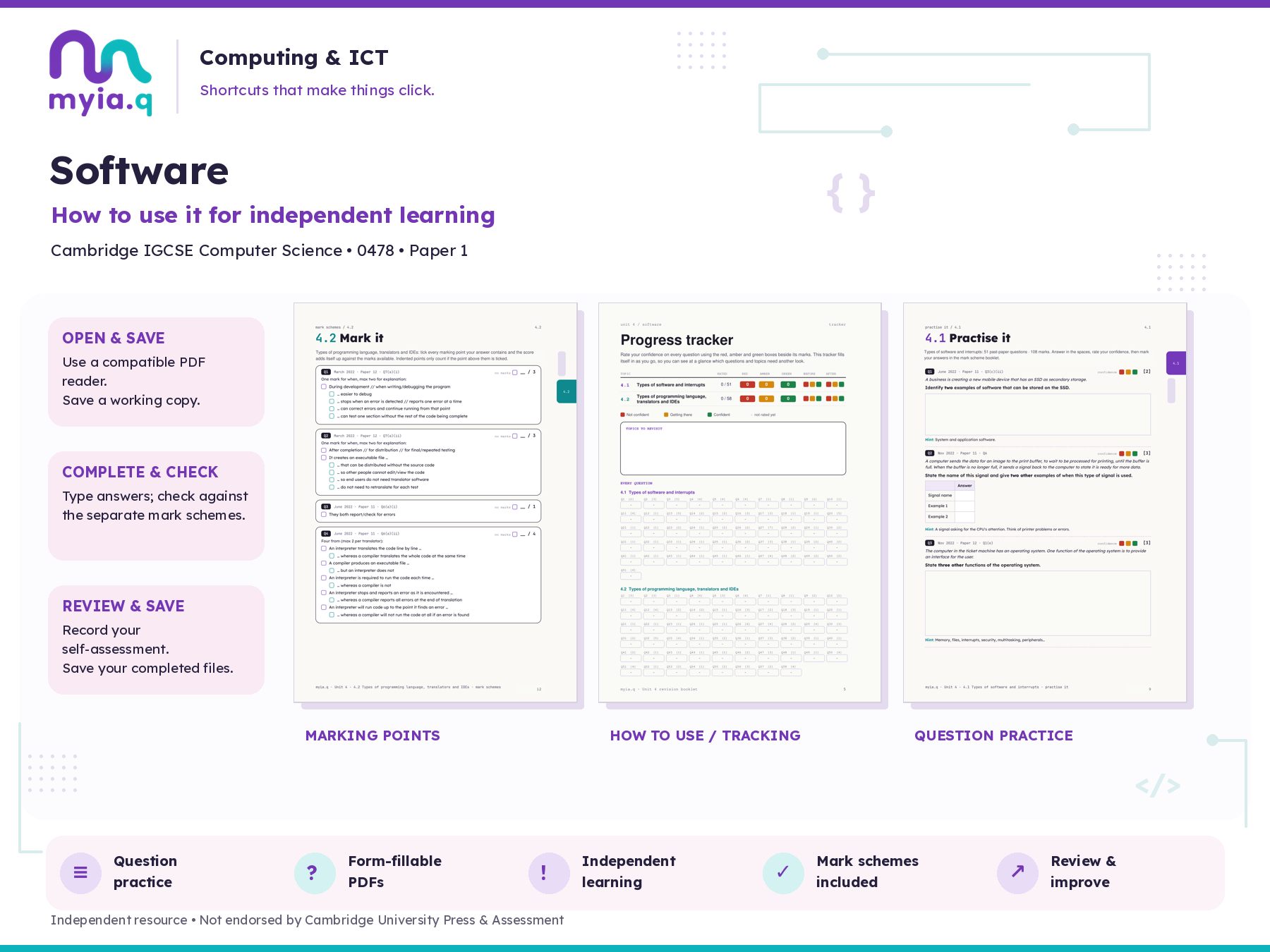Tick 'After completion // for distribution' checkbox
The width and height of the screenshot is (1270, 952).
coord(324,450)
